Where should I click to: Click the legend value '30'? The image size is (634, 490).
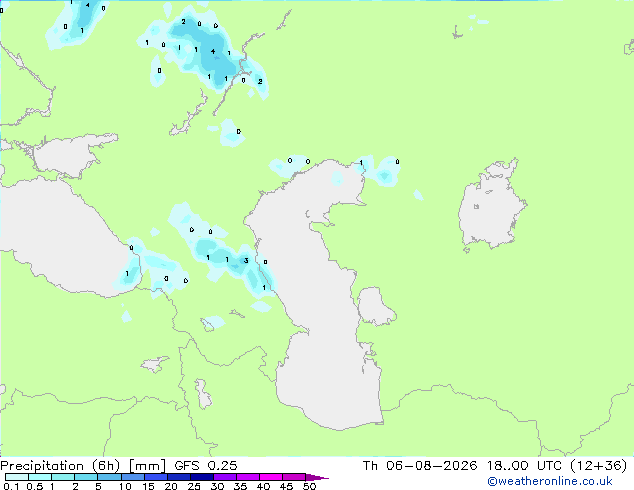[x=217, y=486]
